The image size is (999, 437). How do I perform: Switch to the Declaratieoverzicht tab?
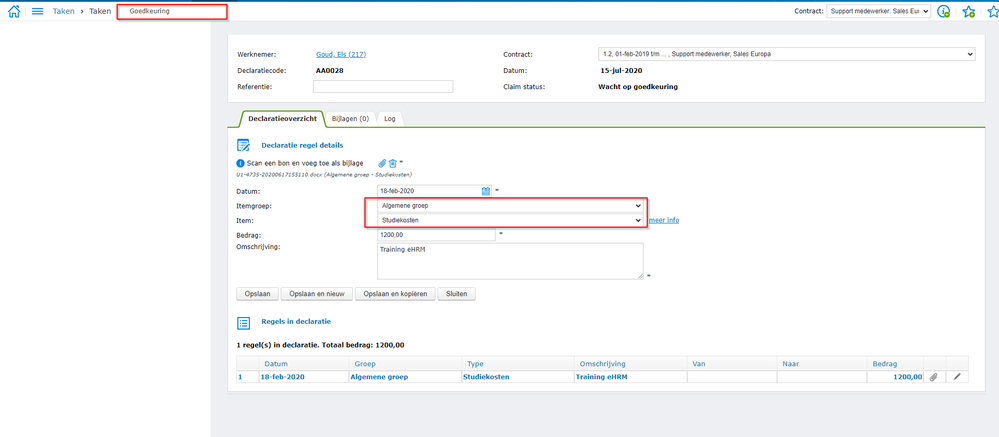tap(282, 118)
